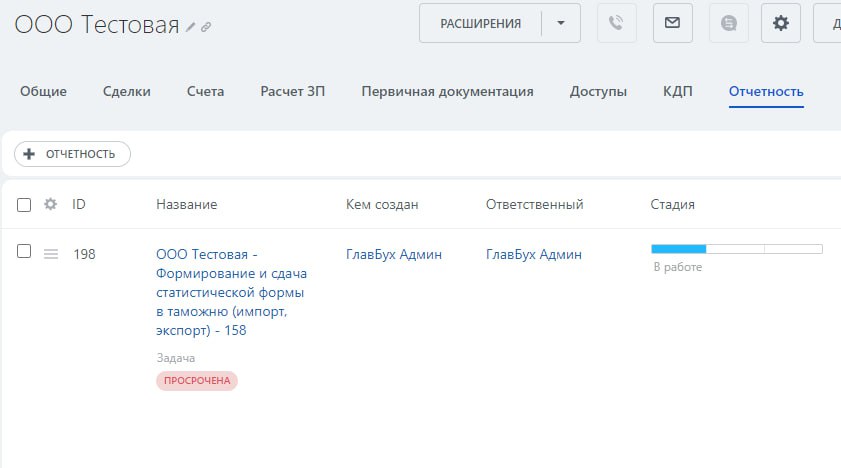Screen dimensions: 841x468
Task: Sort by the Название column header
Action: (x=186, y=204)
